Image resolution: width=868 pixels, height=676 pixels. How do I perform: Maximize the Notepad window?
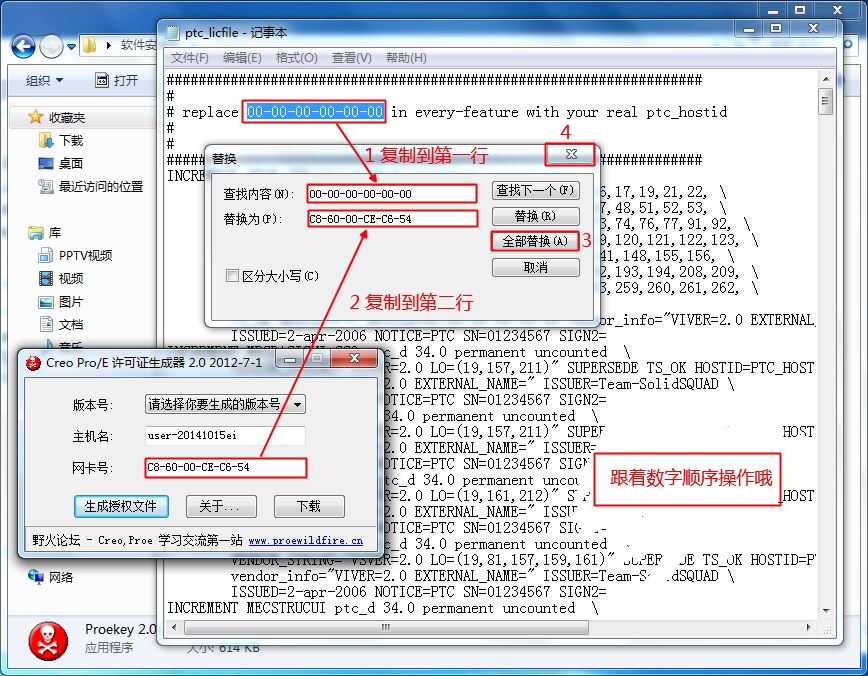point(776,29)
